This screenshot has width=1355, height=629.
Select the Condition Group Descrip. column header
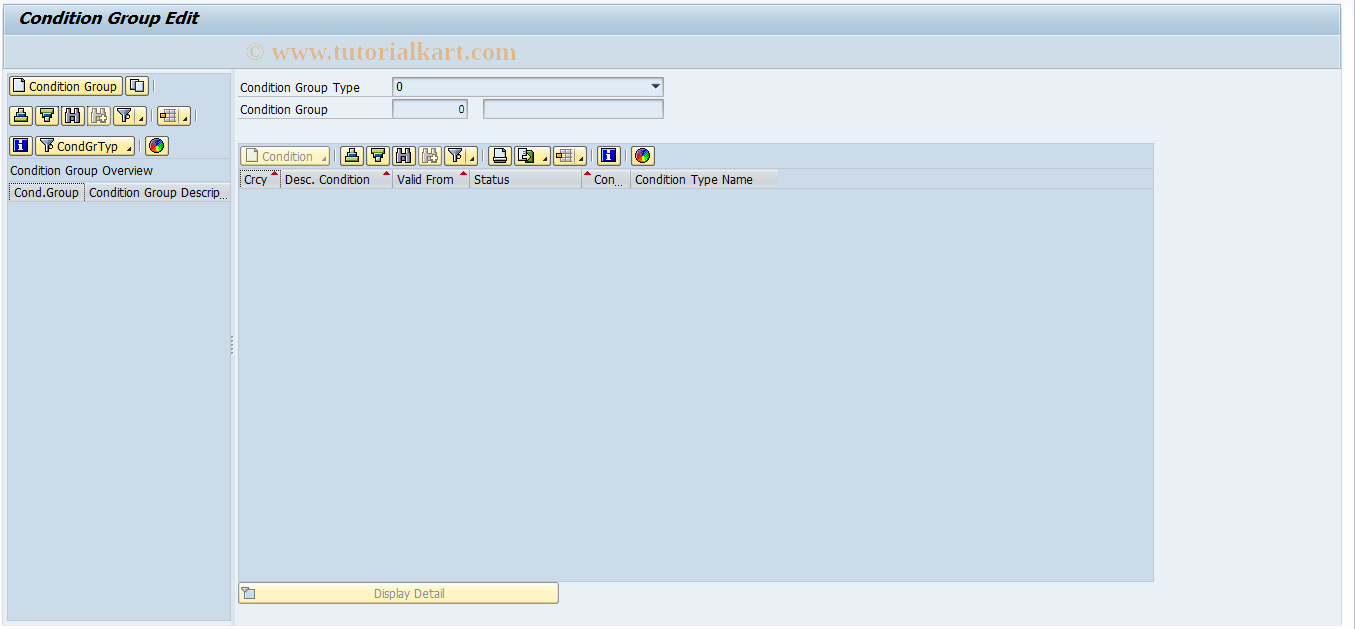click(x=157, y=193)
